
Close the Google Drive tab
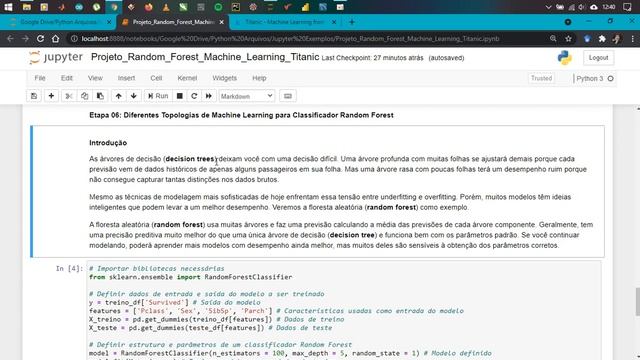point(109,22)
